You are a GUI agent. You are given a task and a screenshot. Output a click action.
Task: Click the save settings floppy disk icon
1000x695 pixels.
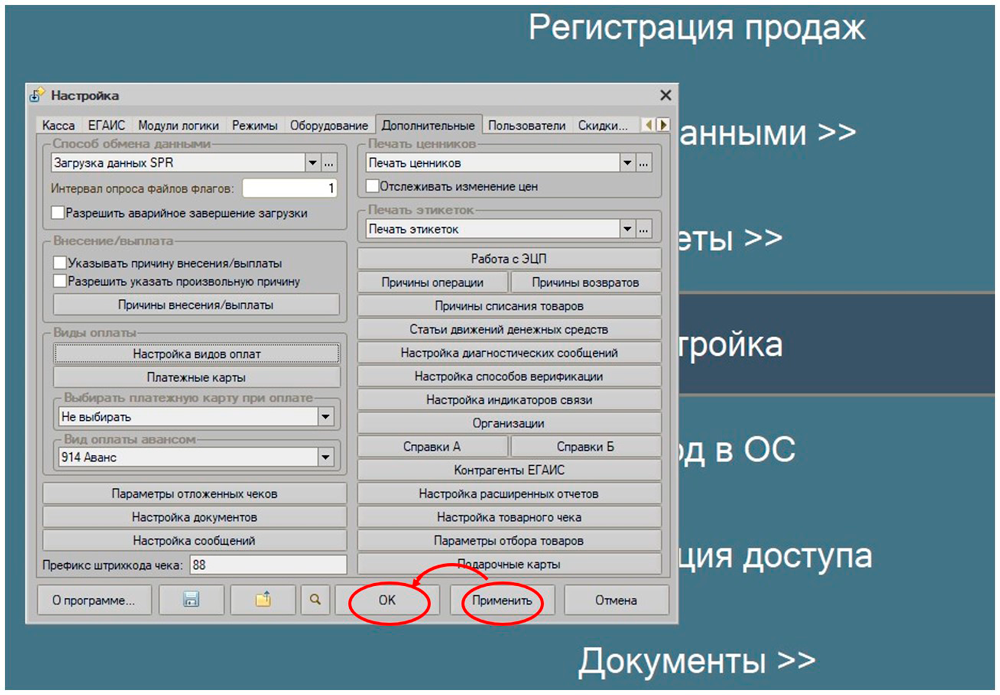pyautogui.click(x=190, y=600)
